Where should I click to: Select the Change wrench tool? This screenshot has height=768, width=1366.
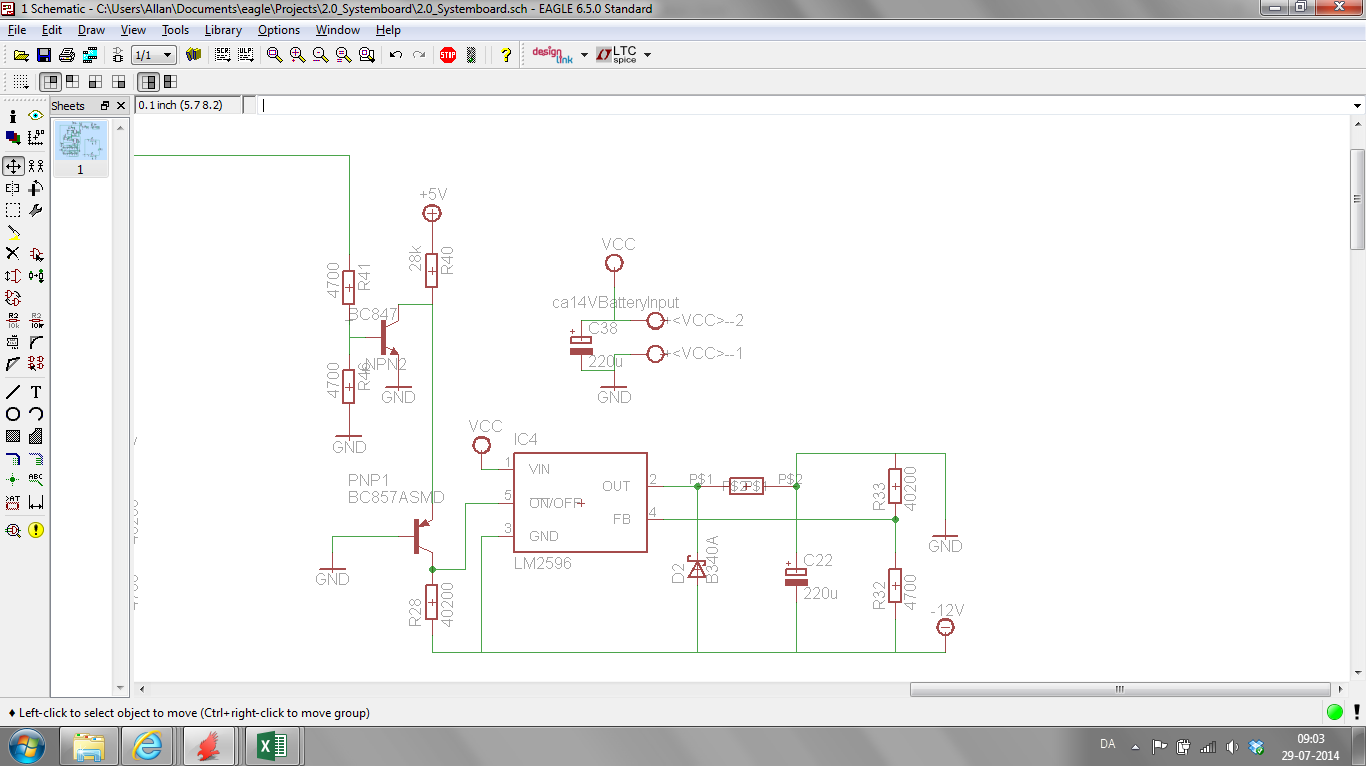click(x=36, y=210)
